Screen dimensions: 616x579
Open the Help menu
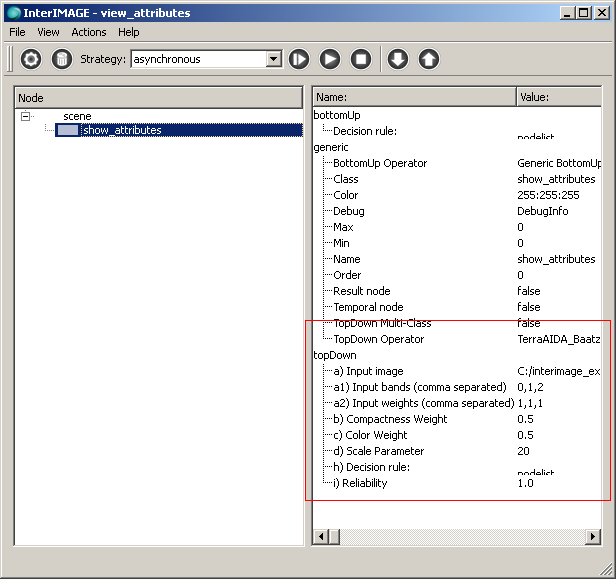[x=129, y=32]
